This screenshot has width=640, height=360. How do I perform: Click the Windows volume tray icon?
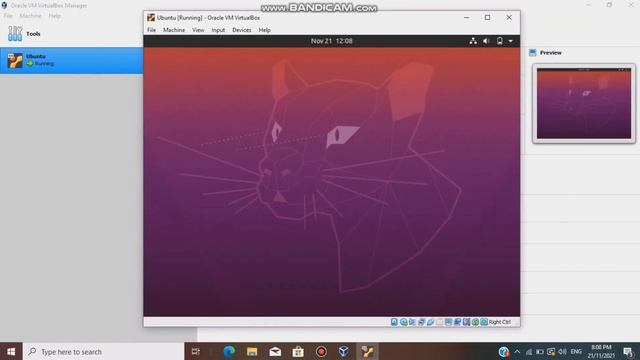pyautogui.click(x=562, y=352)
